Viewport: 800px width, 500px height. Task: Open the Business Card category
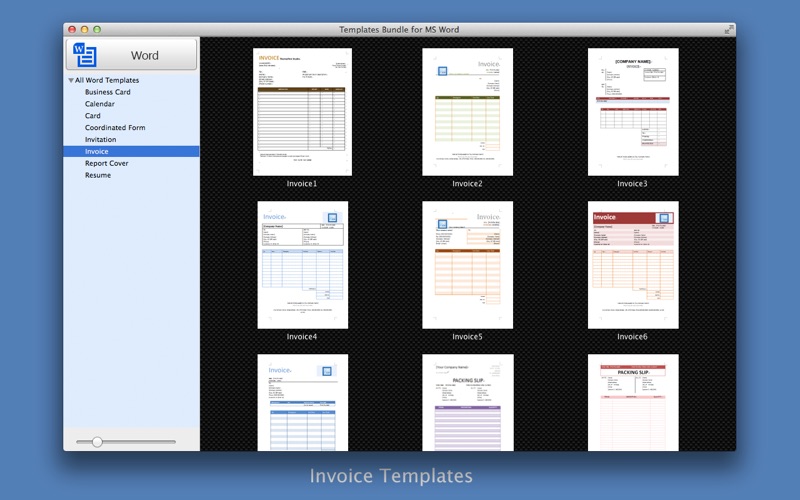point(108,92)
